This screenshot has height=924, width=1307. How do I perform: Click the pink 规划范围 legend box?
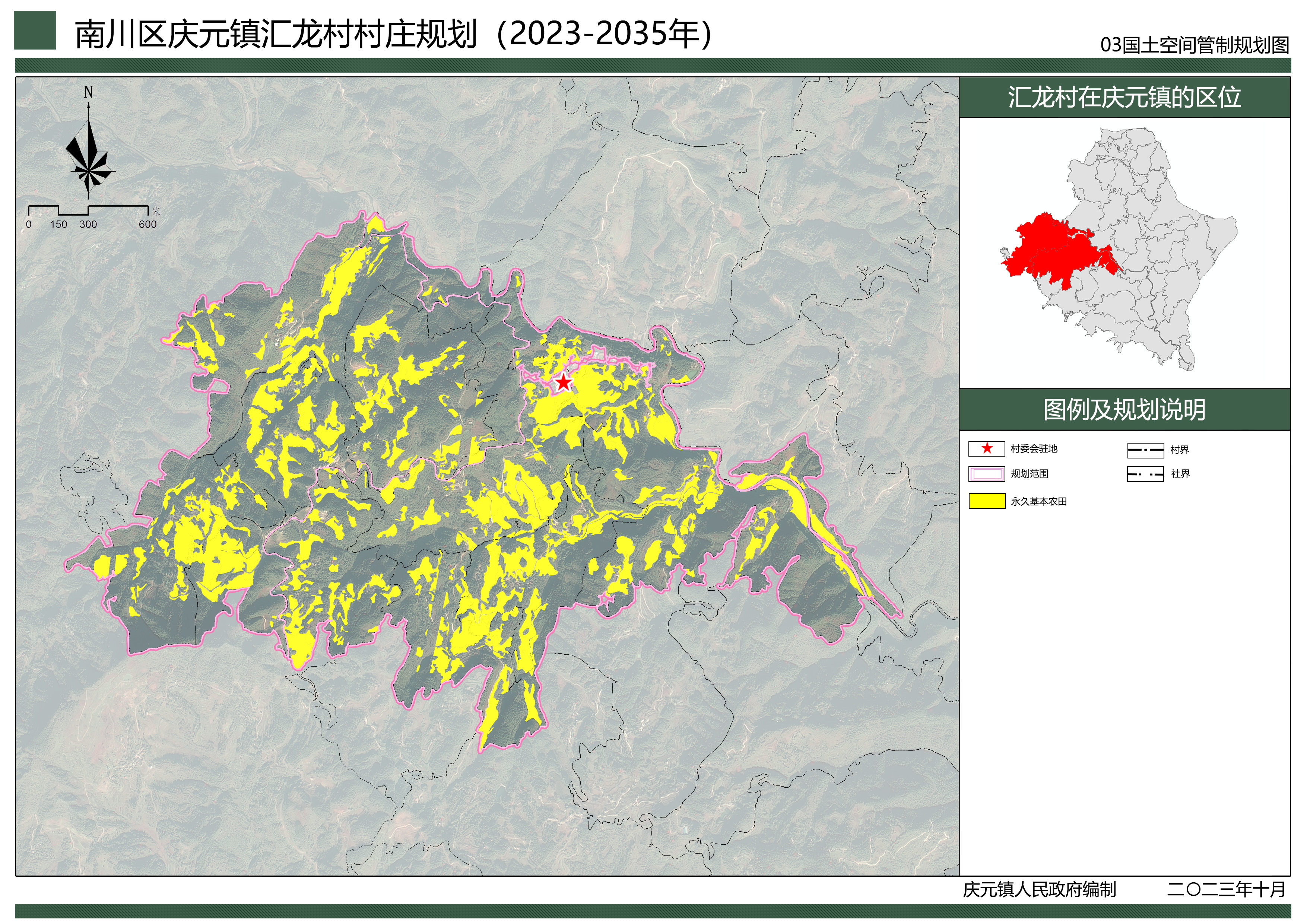pos(987,474)
